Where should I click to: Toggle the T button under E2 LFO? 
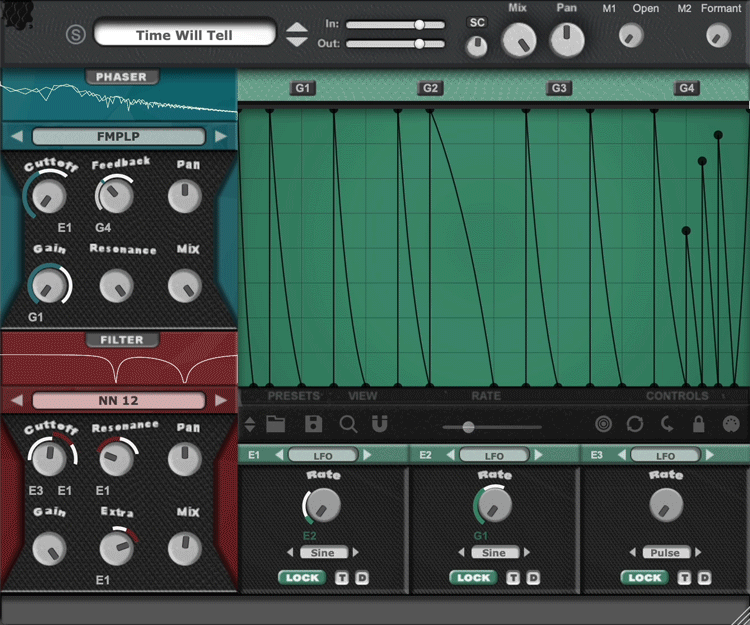[x=513, y=577]
